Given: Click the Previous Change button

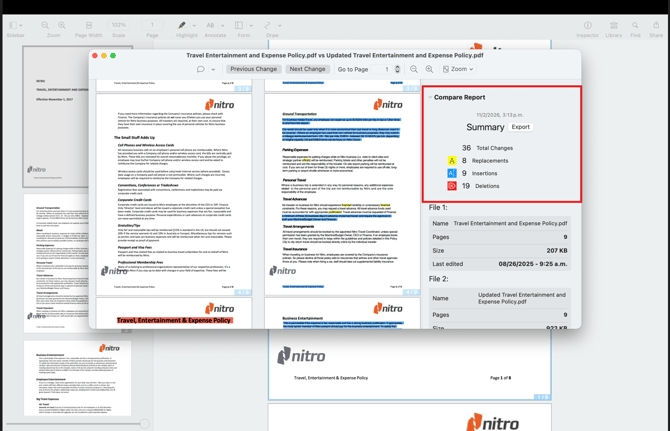Looking at the screenshot, I should (x=253, y=69).
